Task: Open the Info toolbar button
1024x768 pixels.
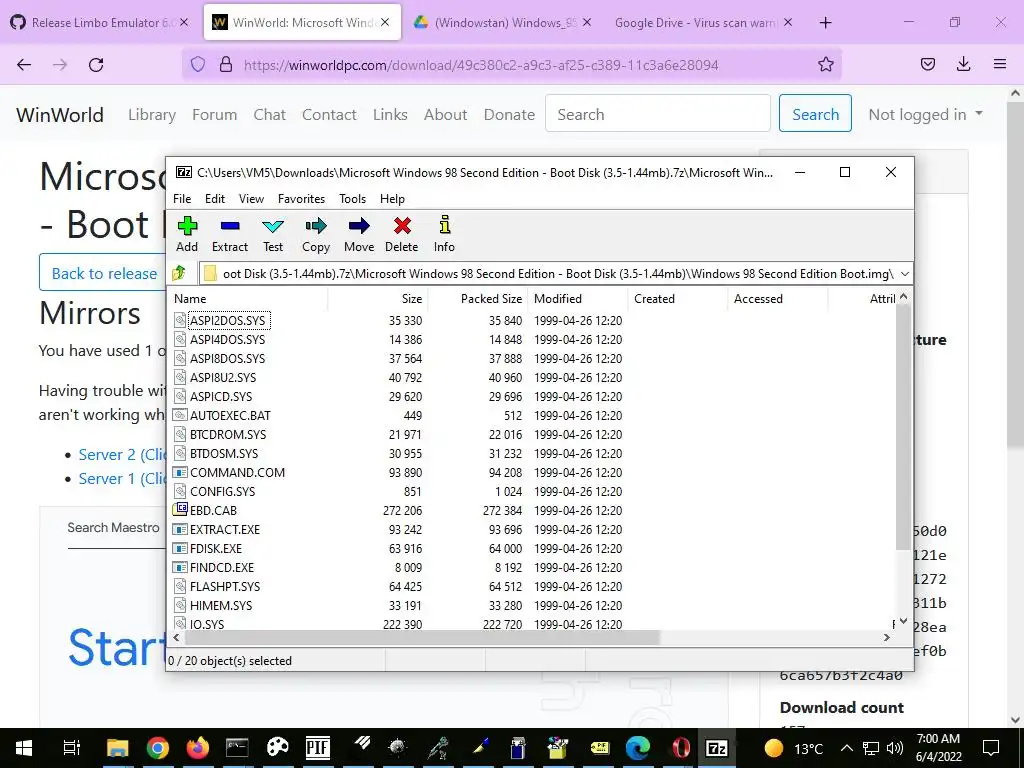Action: [x=444, y=234]
